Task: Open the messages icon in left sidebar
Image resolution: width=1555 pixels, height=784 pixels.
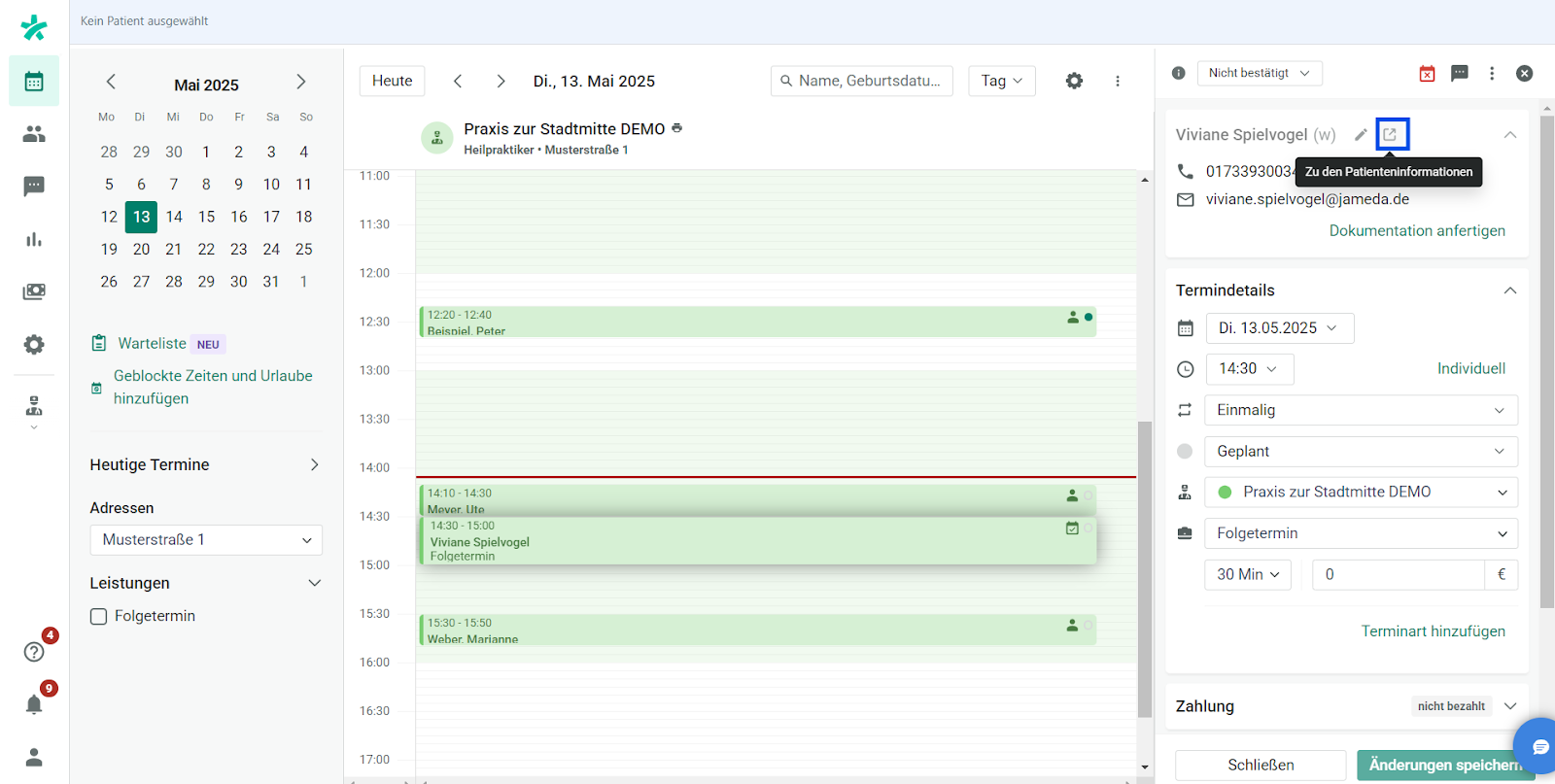Action: 34,187
